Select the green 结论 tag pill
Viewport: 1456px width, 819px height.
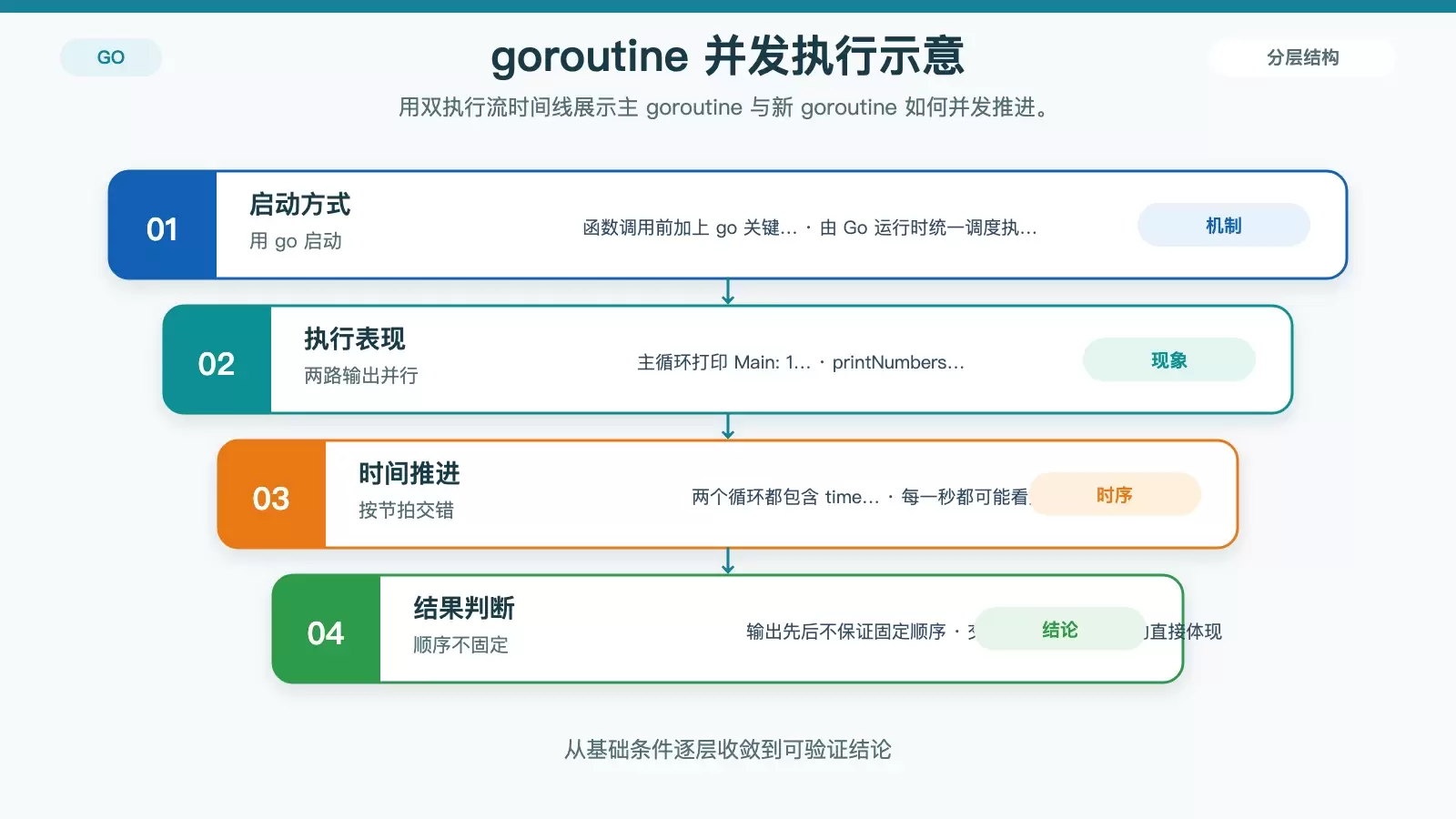(1059, 629)
